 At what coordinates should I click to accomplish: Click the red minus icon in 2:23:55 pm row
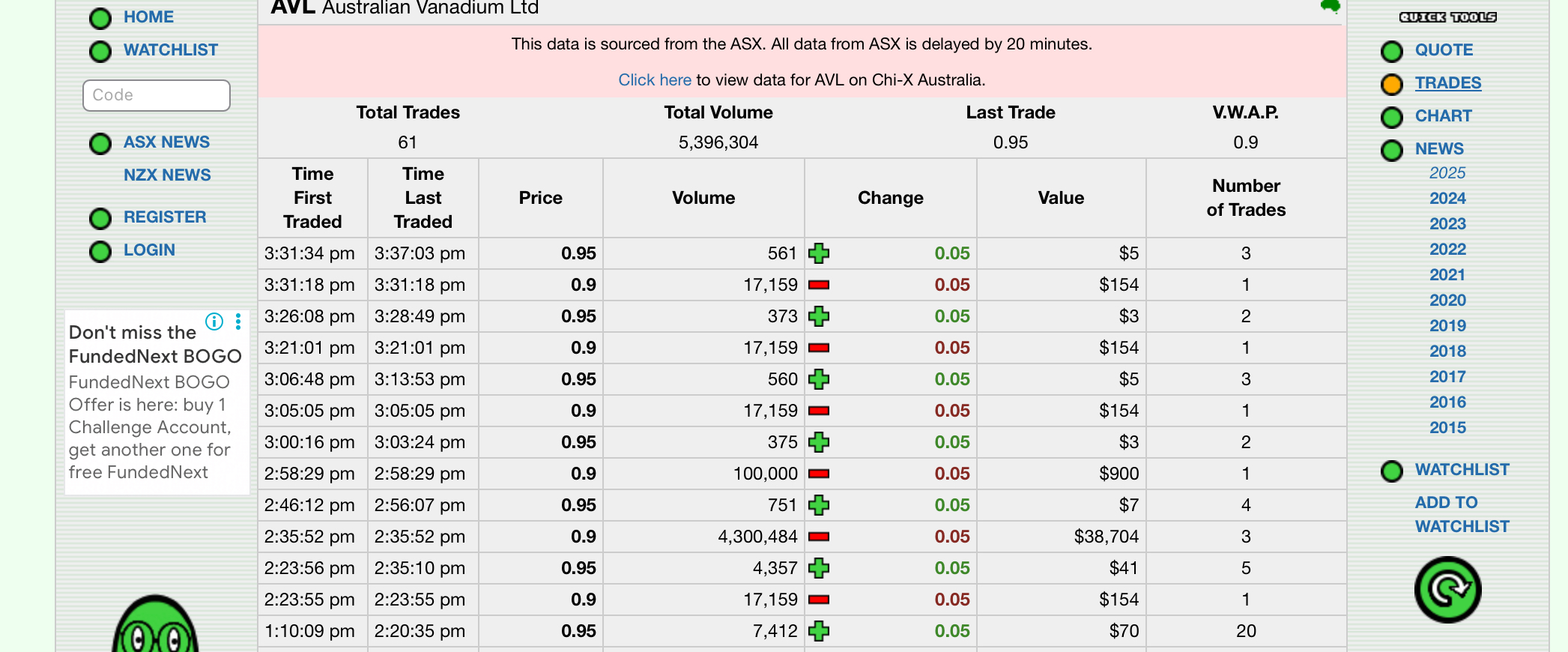pyautogui.click(x=819, y=600)
